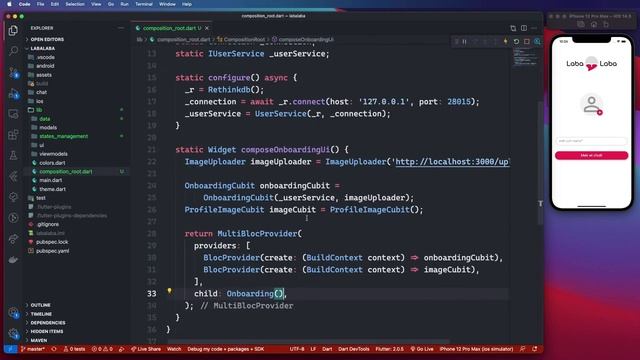Click the synchronize changes icon in status bar
This screenshot has width=640, height=360.
click(x=54, y=349)
